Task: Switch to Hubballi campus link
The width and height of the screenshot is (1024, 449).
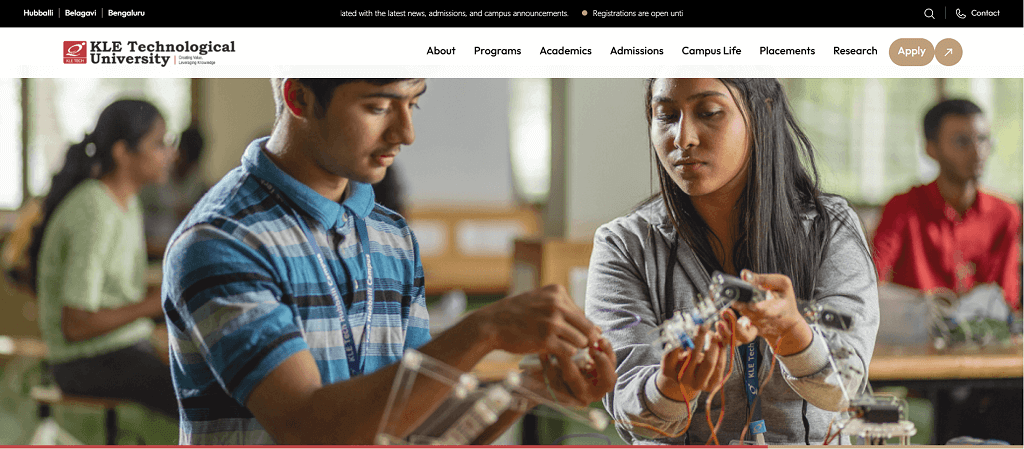Action: point(38,13)
